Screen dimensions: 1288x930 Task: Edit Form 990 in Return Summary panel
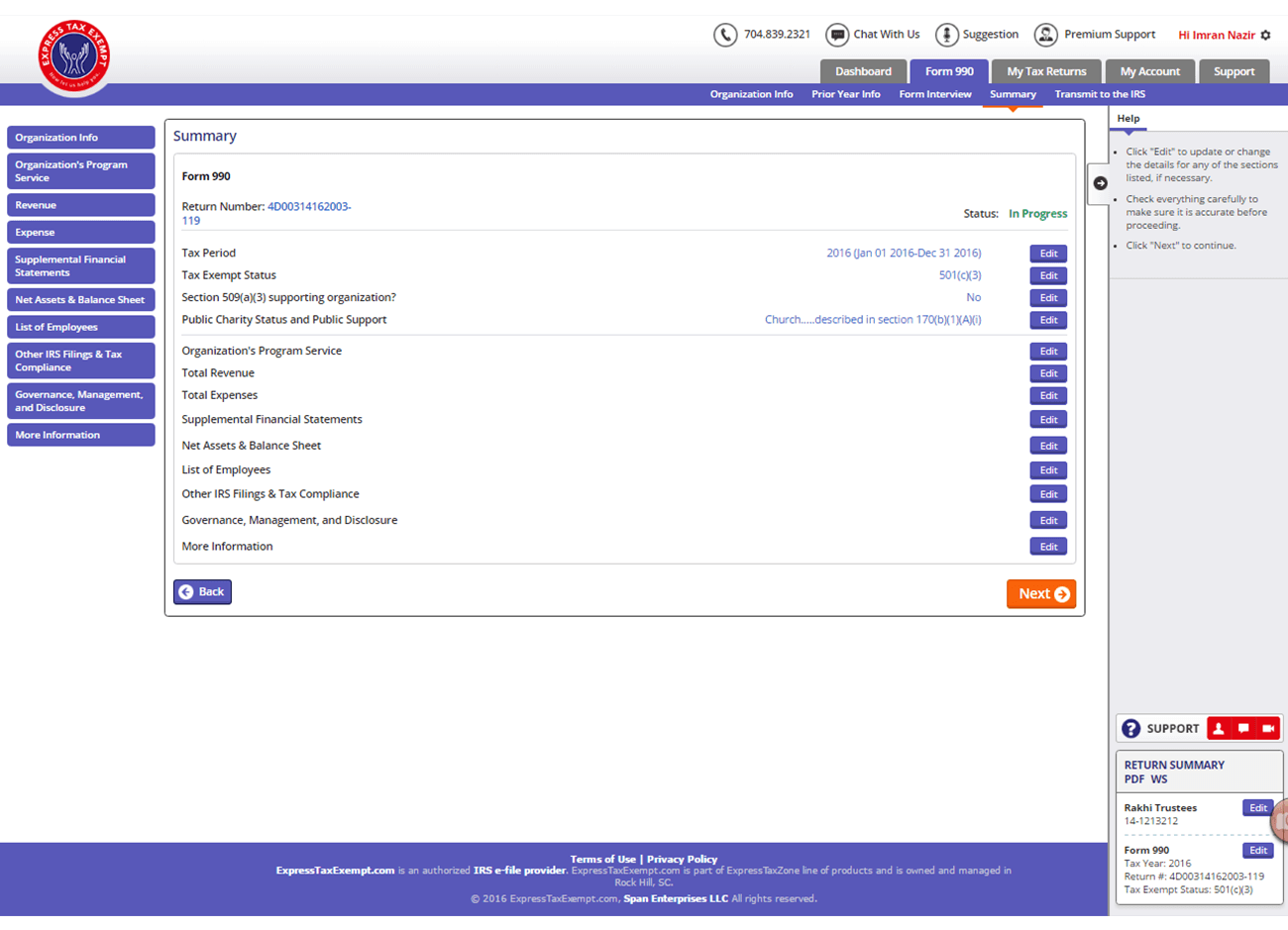[x=1257, y=851]
